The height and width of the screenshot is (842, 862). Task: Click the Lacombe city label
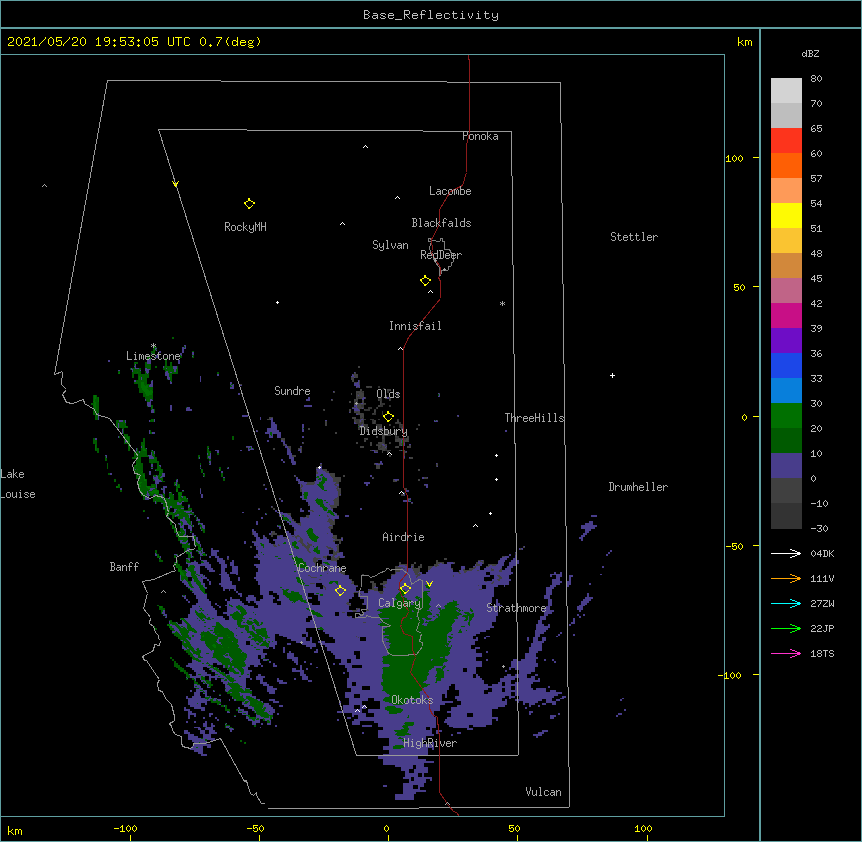pos(450,191)
